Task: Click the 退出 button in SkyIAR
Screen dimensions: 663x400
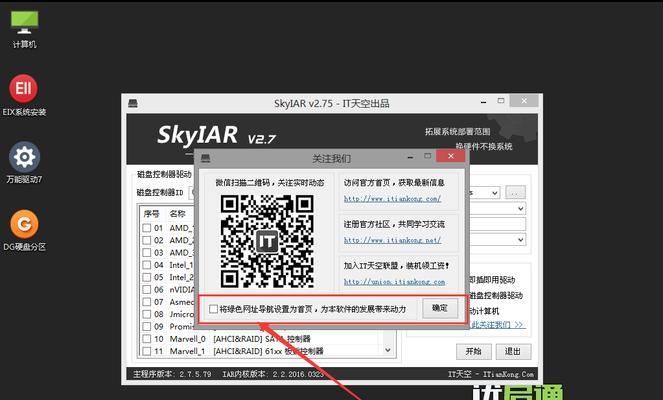Action: (513, 351)
